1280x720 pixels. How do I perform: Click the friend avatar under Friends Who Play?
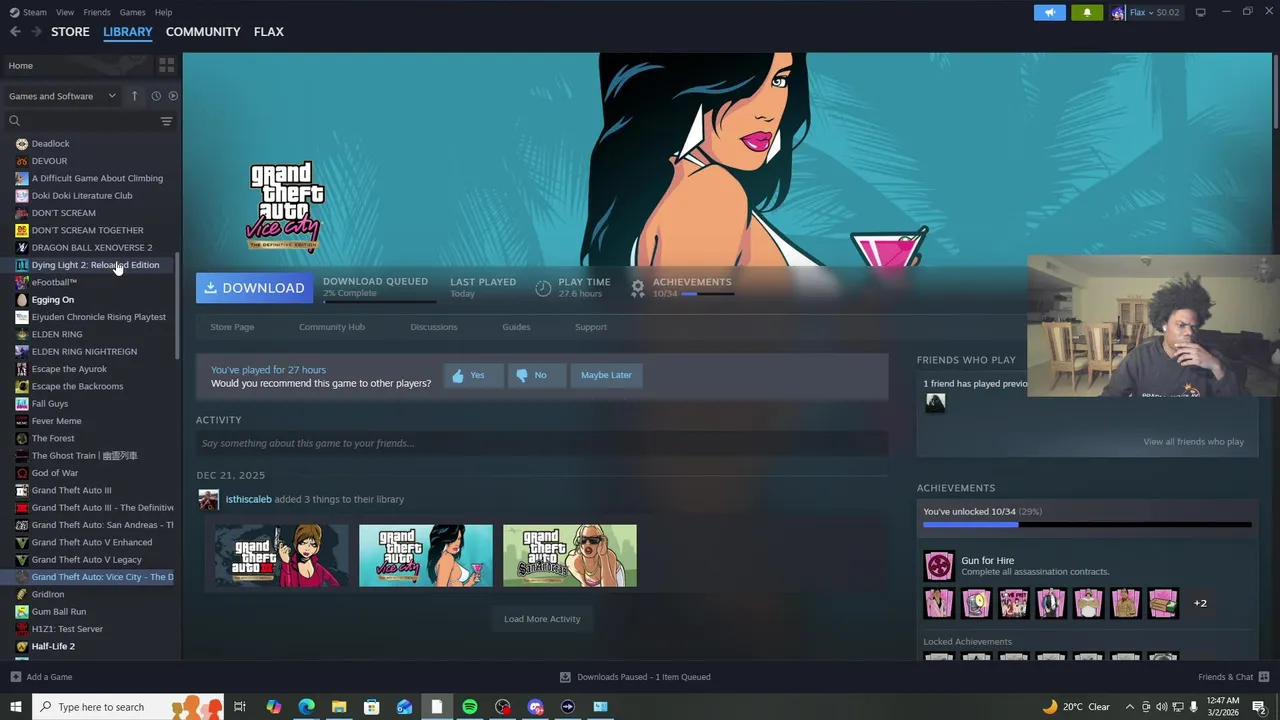point(935,402)
